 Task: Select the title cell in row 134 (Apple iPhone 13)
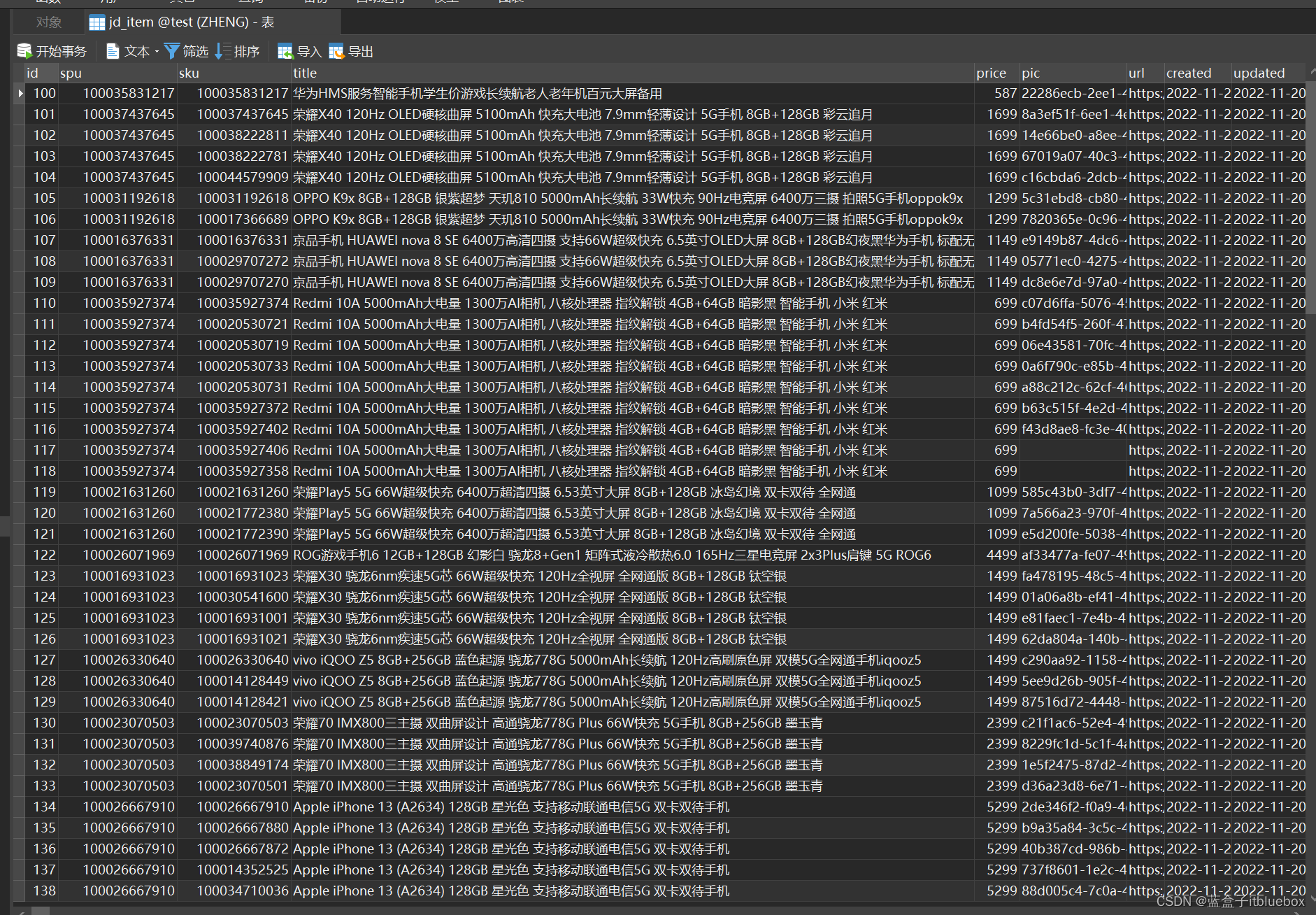(x=633, y=807)
